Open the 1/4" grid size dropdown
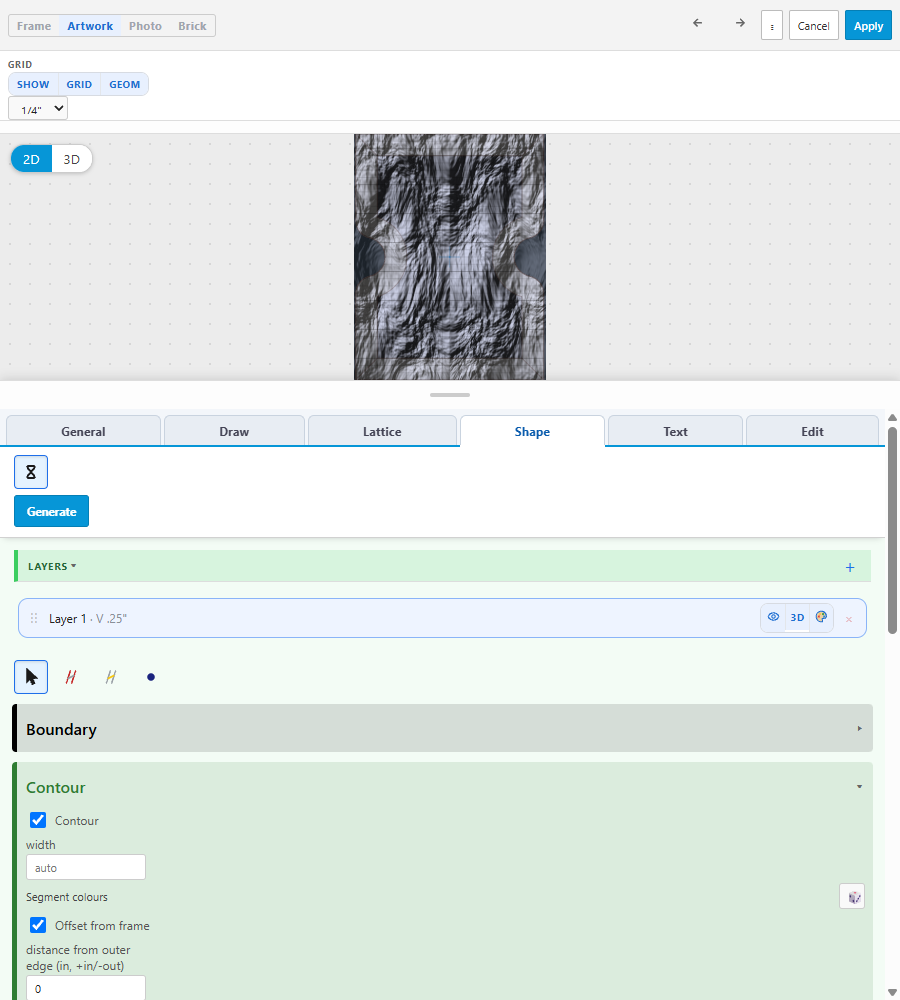 38,108
